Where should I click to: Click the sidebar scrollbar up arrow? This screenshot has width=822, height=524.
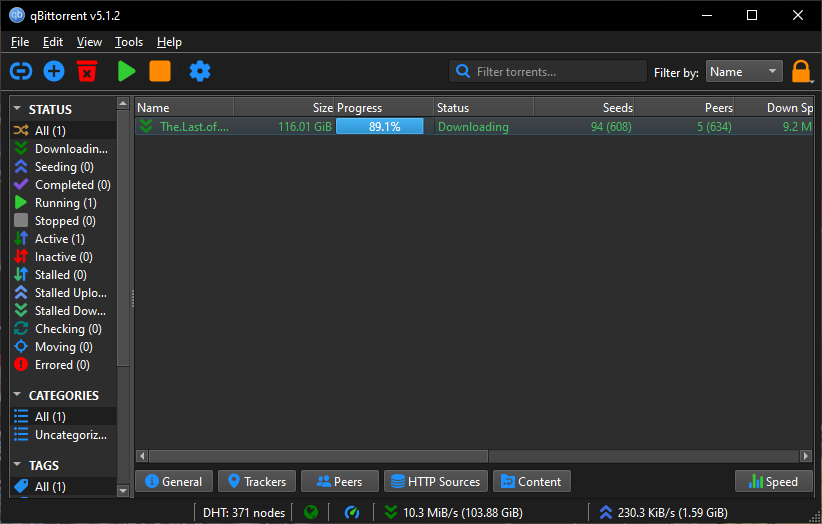point(123,103)
